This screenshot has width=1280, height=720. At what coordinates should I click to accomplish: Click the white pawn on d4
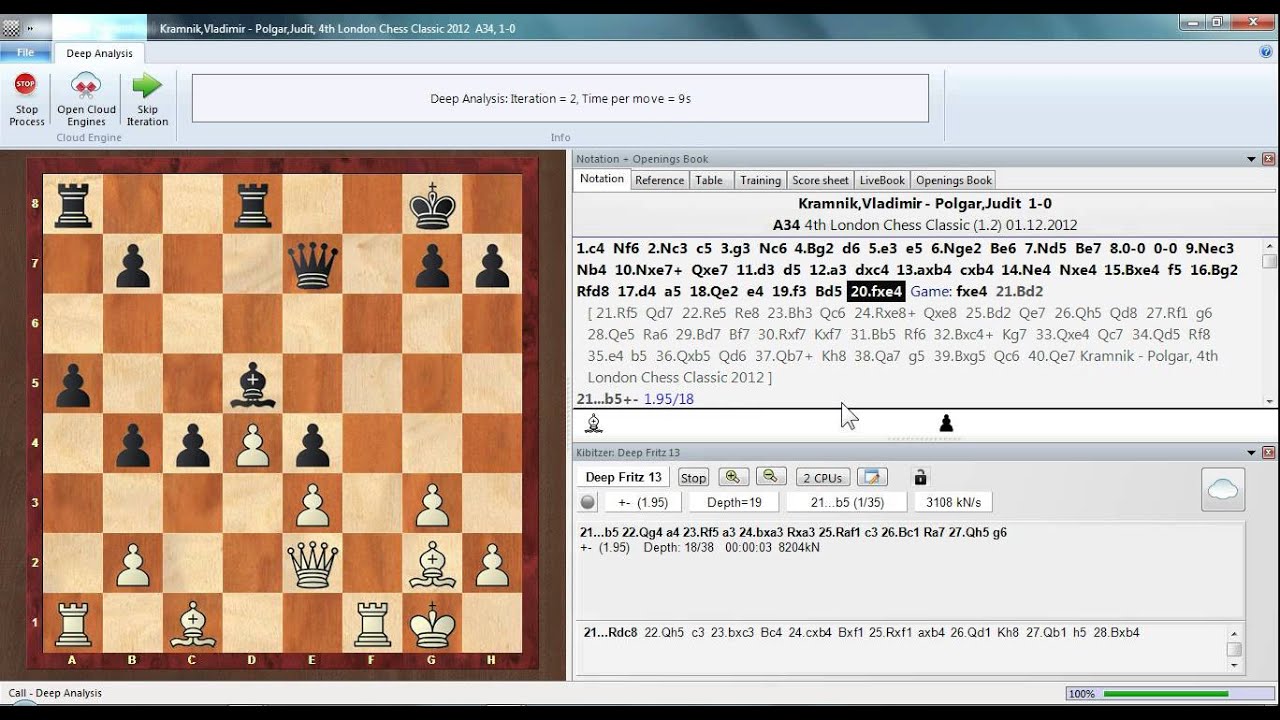tap(253, 447)
